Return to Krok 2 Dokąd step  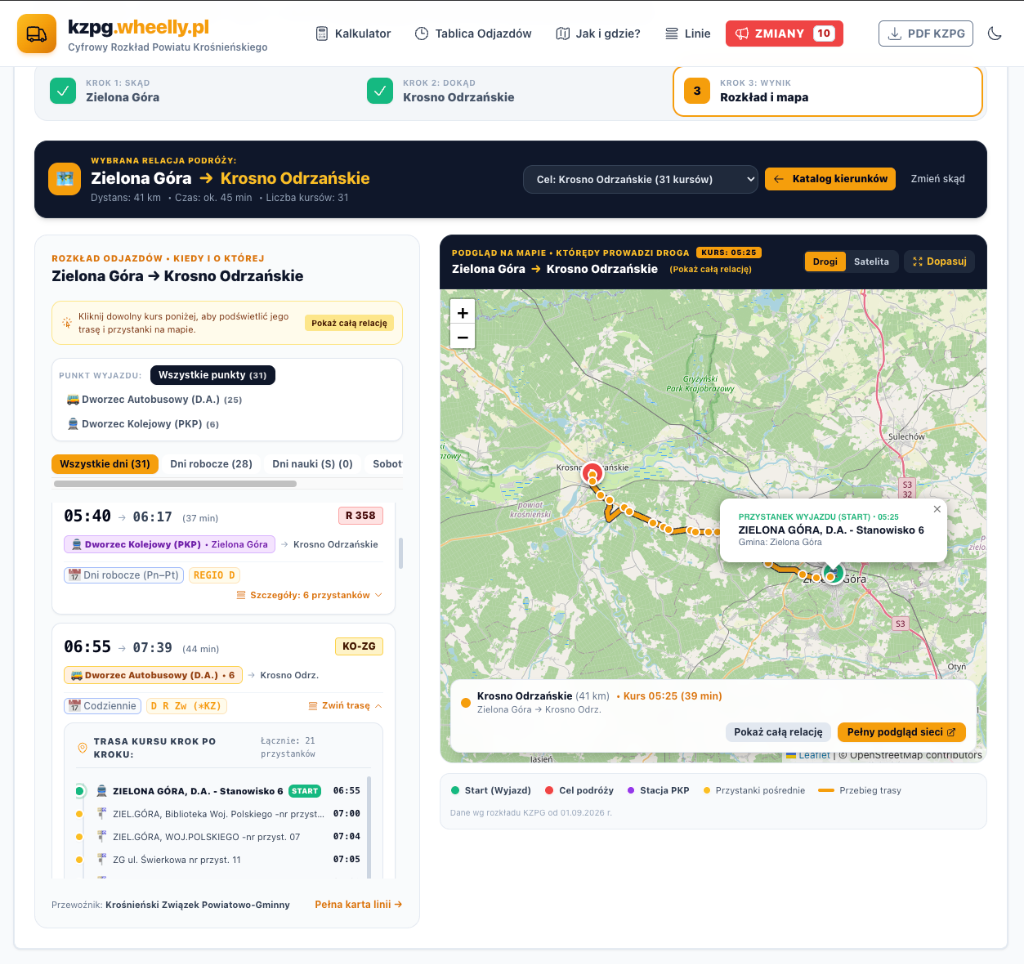tap(511, 91)
